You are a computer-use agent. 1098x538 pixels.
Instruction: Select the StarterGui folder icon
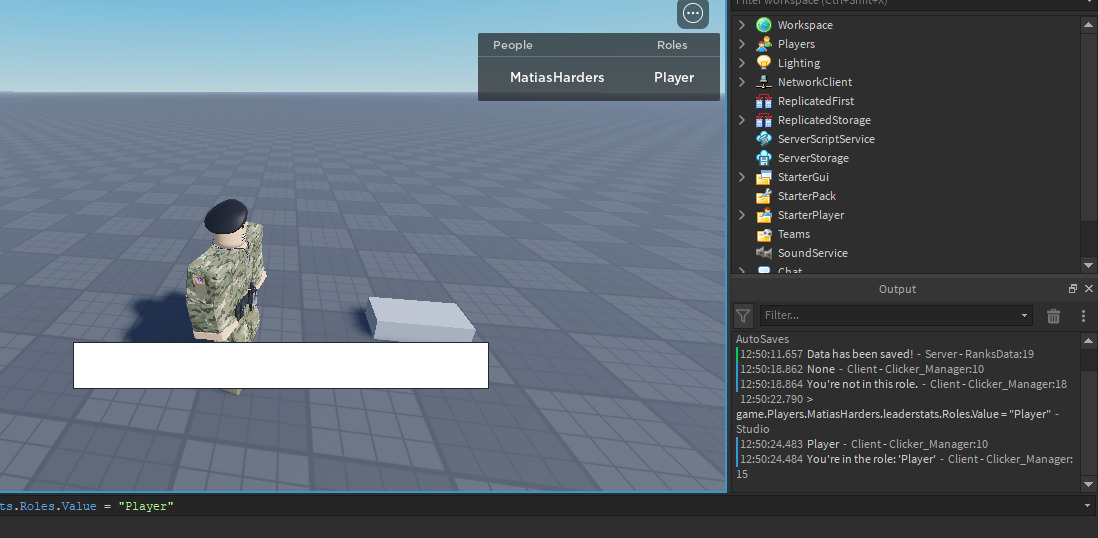(x=763, y=177)
